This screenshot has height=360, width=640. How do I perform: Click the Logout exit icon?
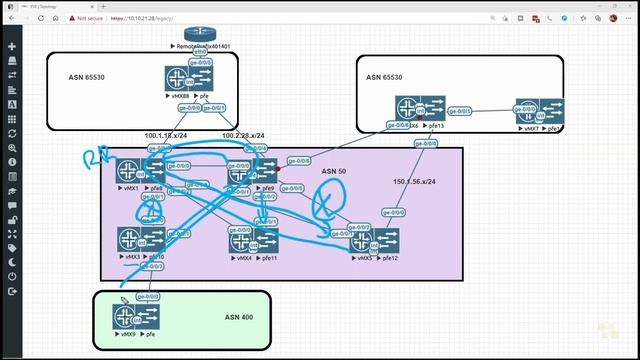tap(12, 291)
